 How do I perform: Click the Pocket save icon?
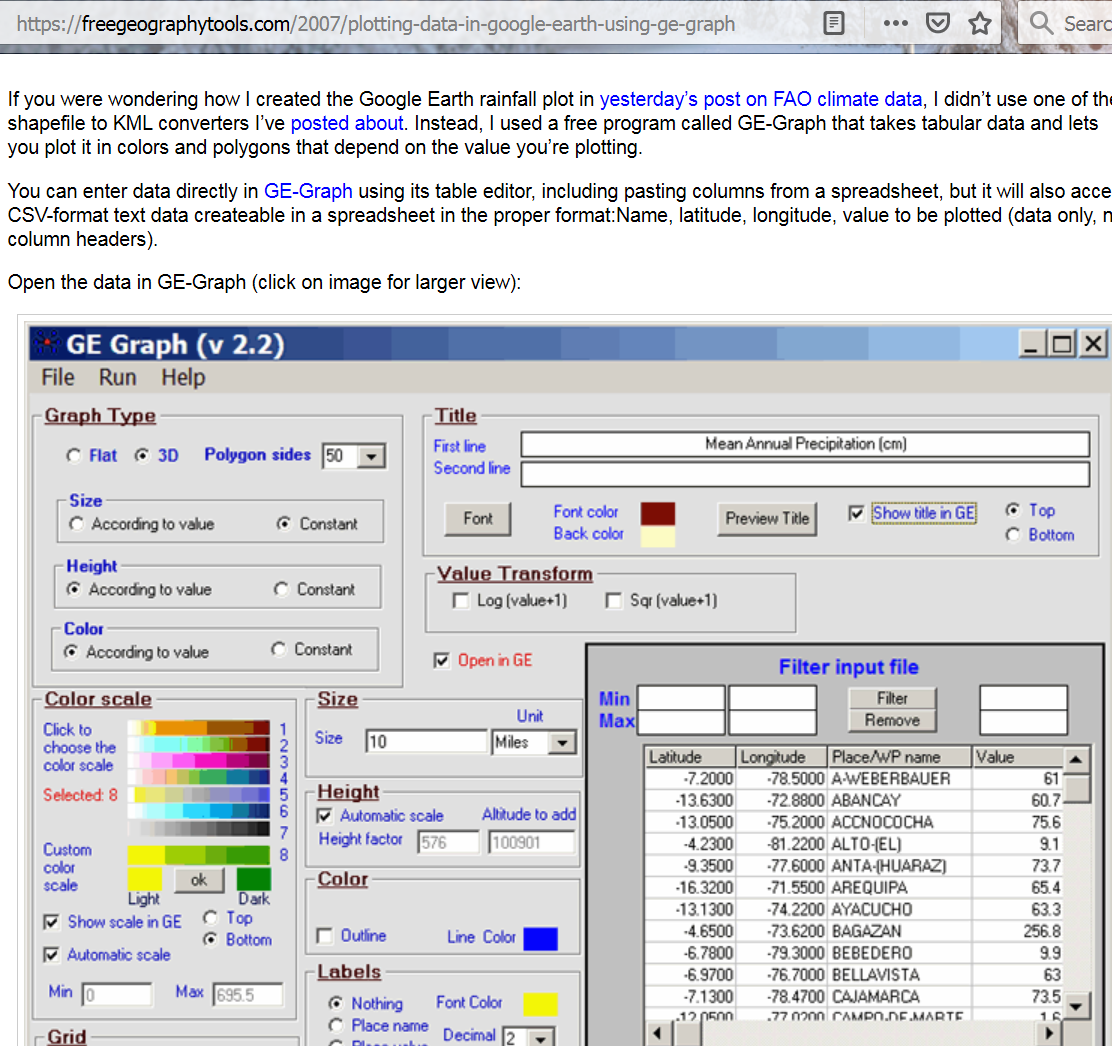[x=938, y=23]
